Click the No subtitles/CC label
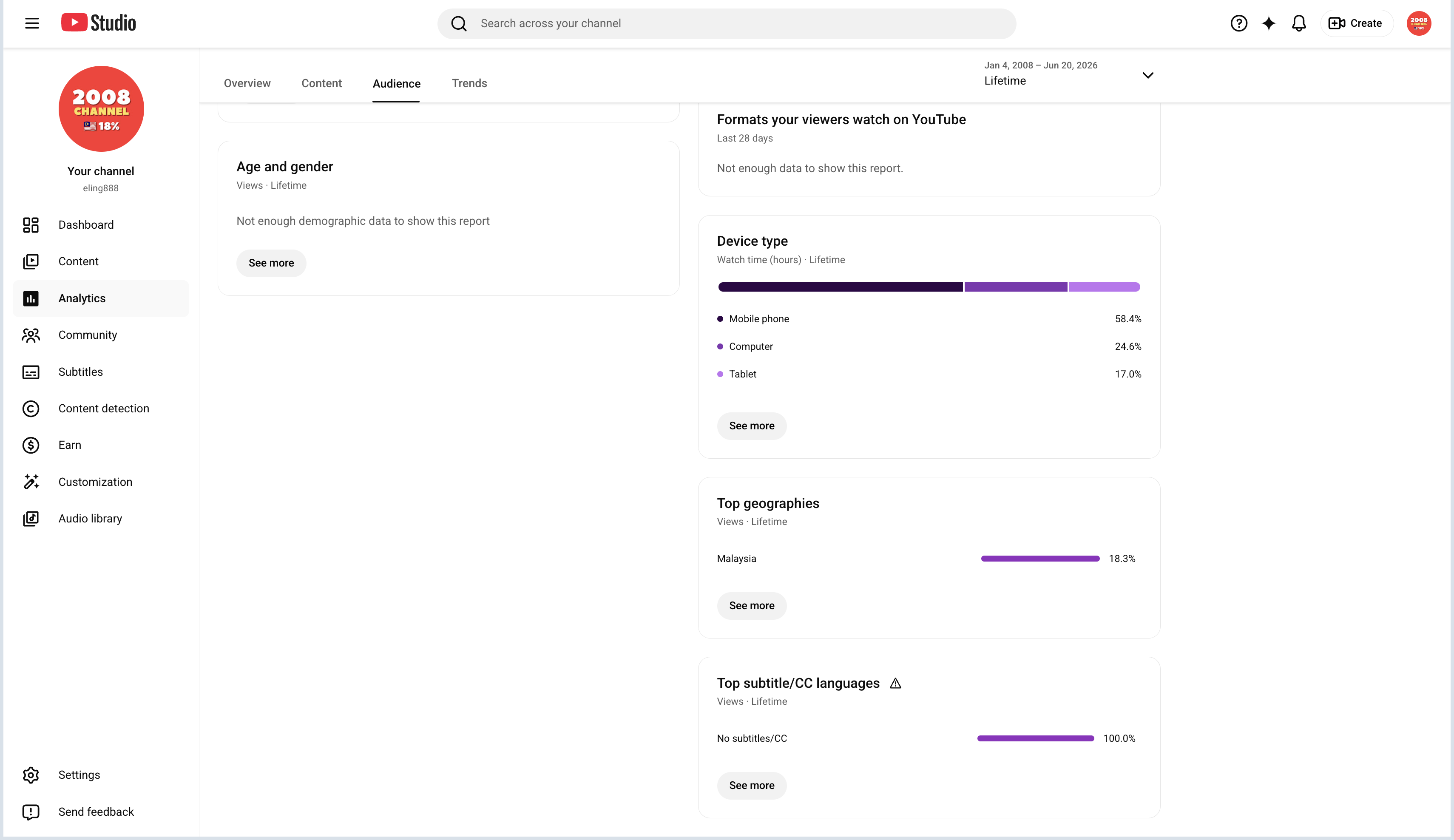This screenshot has width=1454, height=840. (752, 738)
